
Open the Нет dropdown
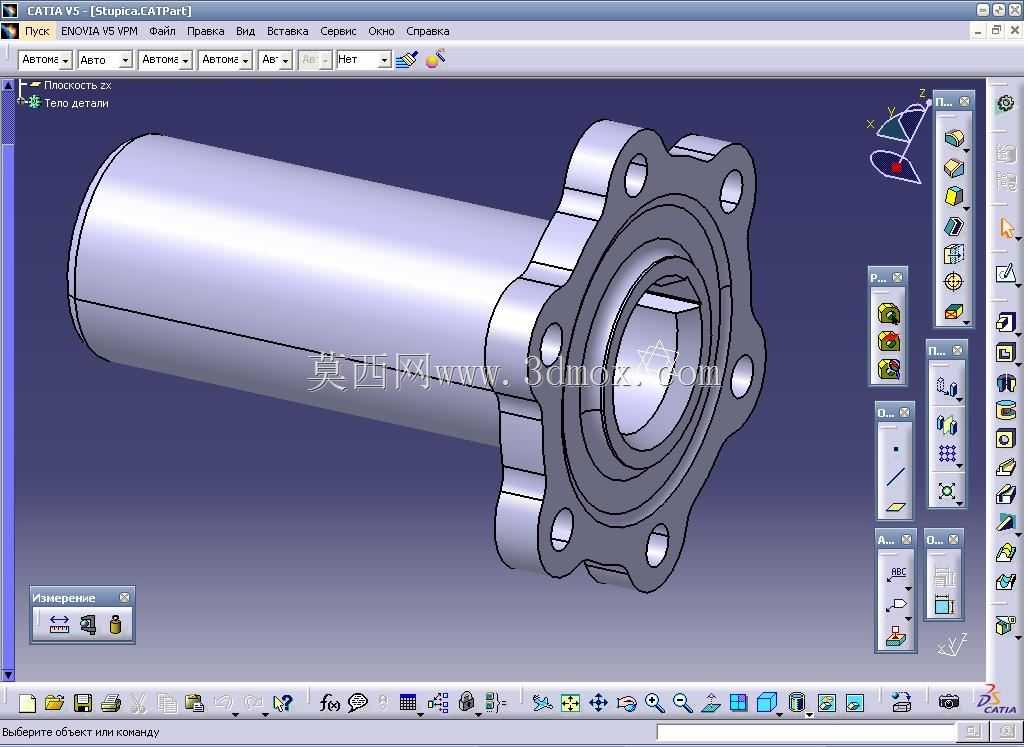385,60
